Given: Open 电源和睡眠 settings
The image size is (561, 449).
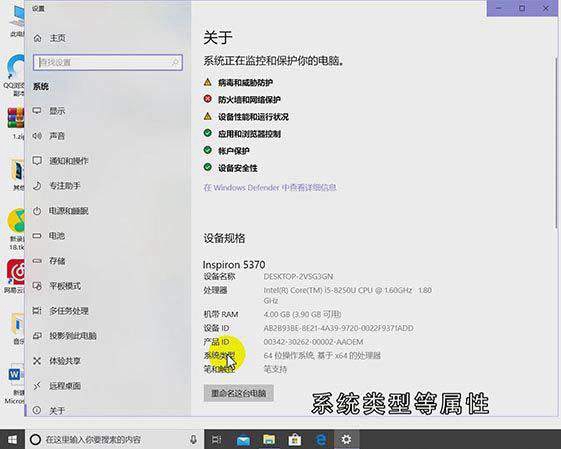Looking at the screenshot, I should 60,211.
